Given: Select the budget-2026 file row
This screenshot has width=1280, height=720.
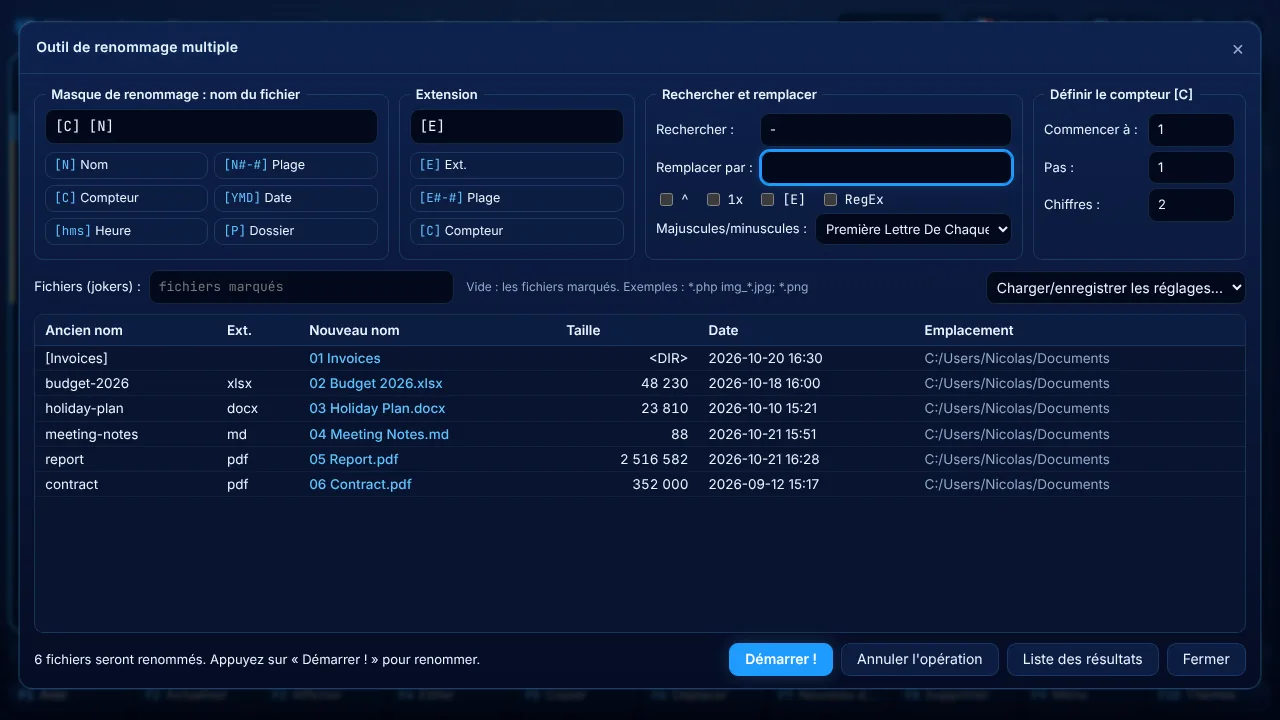Looking at the screenshot, I should tap(640, 384).
